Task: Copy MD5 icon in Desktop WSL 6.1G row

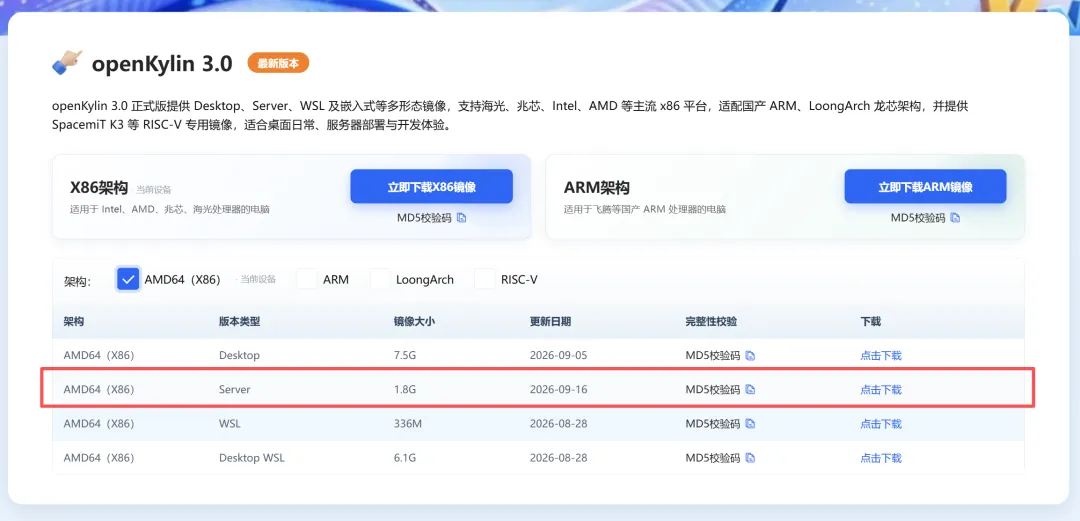Action: pyautogui.click(x=751, y=458)
